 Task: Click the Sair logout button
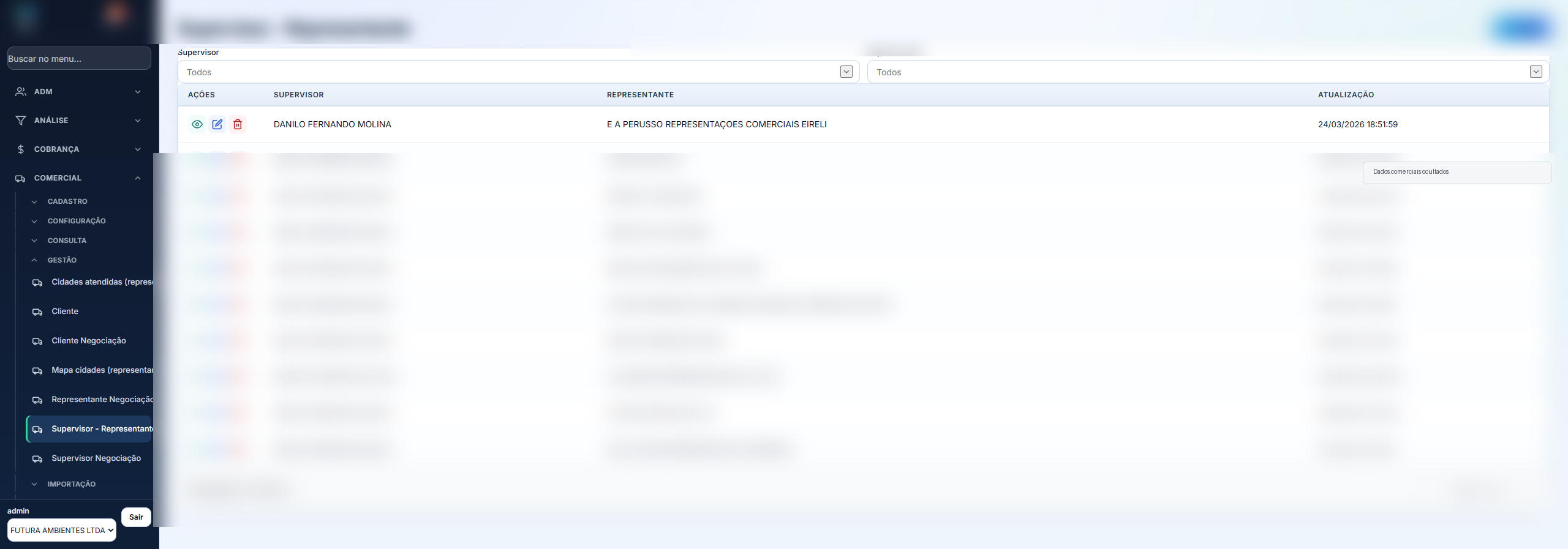point(136,517)
